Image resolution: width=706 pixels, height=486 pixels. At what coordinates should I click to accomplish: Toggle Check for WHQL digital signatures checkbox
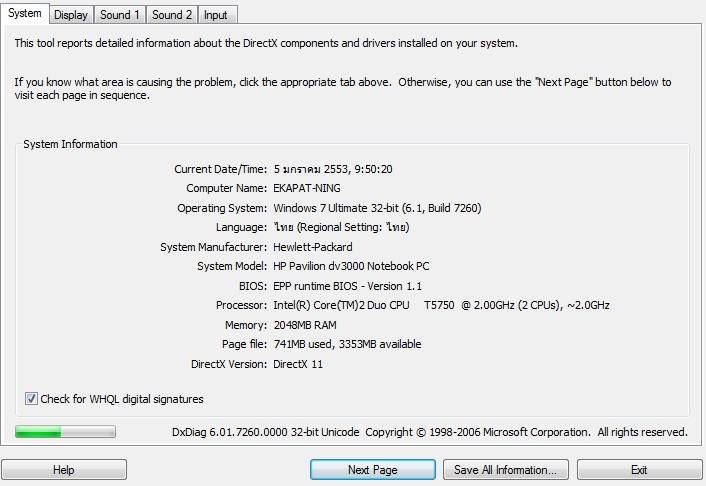[32, 399]
